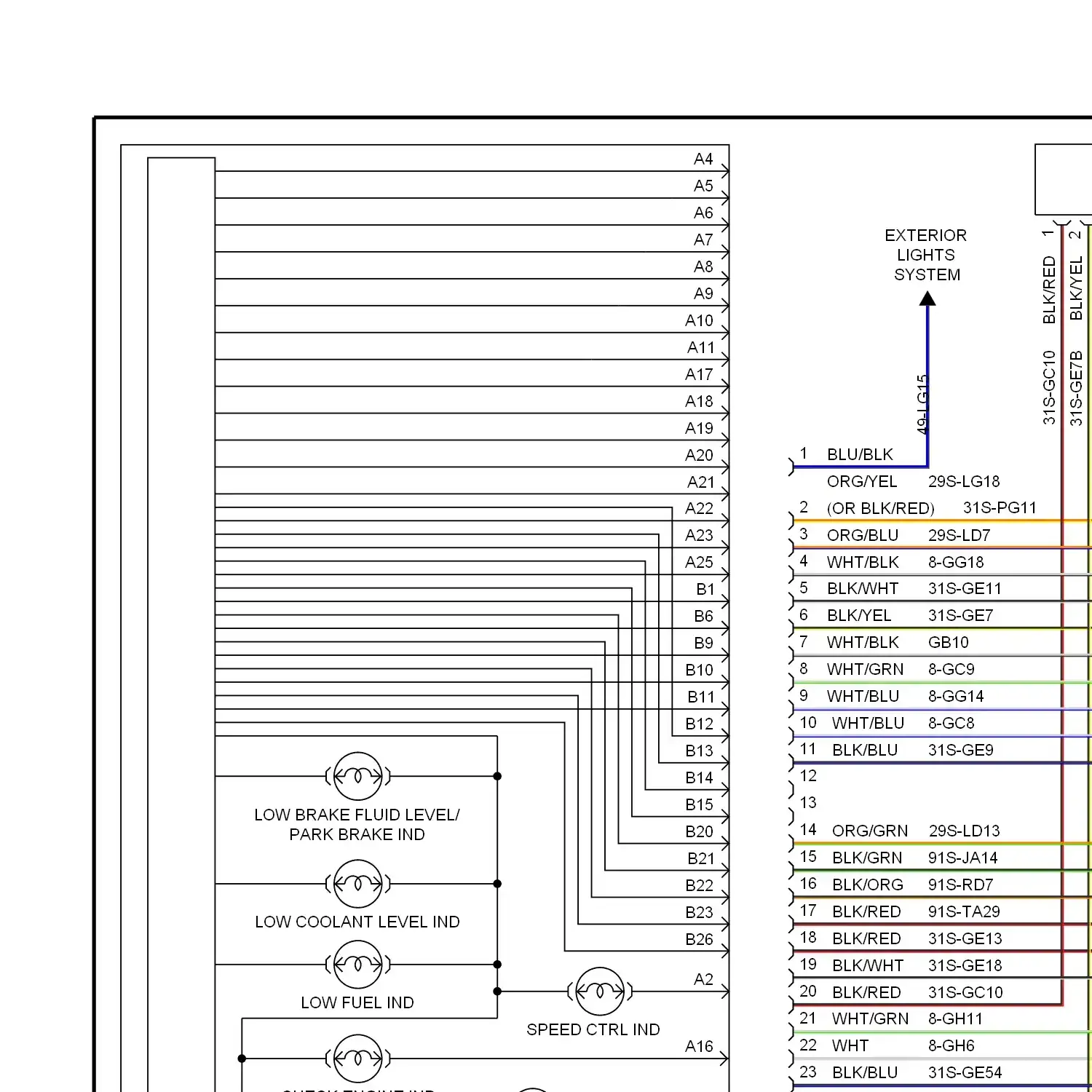Select wire code 31S-GE54

965,1072
